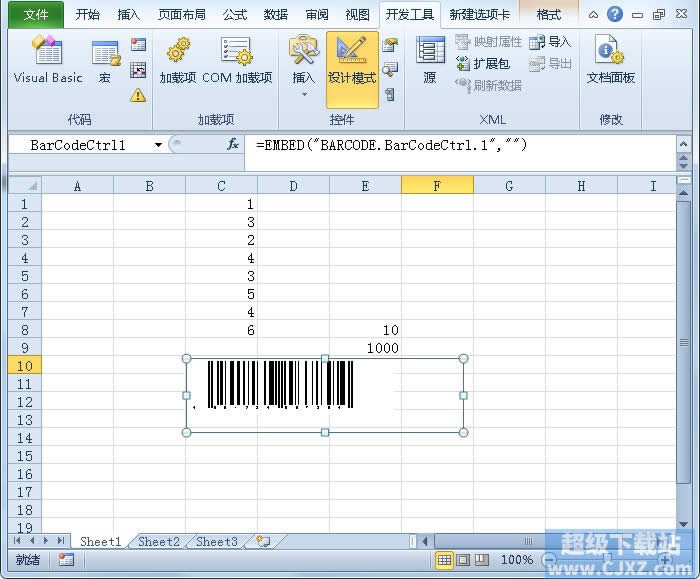The image size is (700, 579).
Task: Click 扩展包 expansion packs
Action: point(483,63)
